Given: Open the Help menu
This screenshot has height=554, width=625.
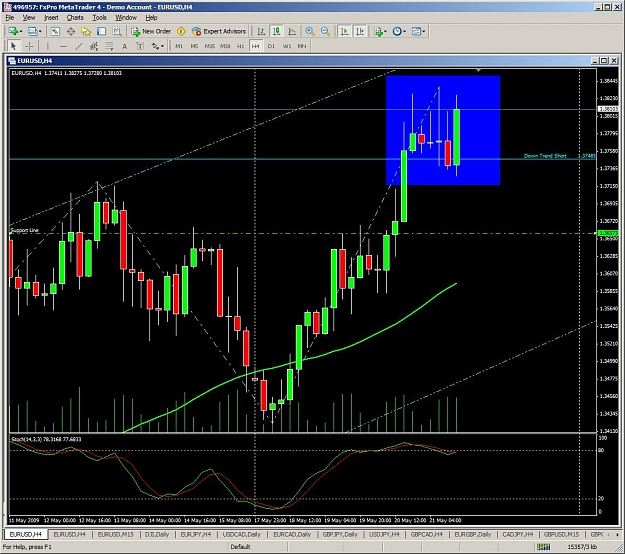Looking at the screenshot, I should (151, 18).
